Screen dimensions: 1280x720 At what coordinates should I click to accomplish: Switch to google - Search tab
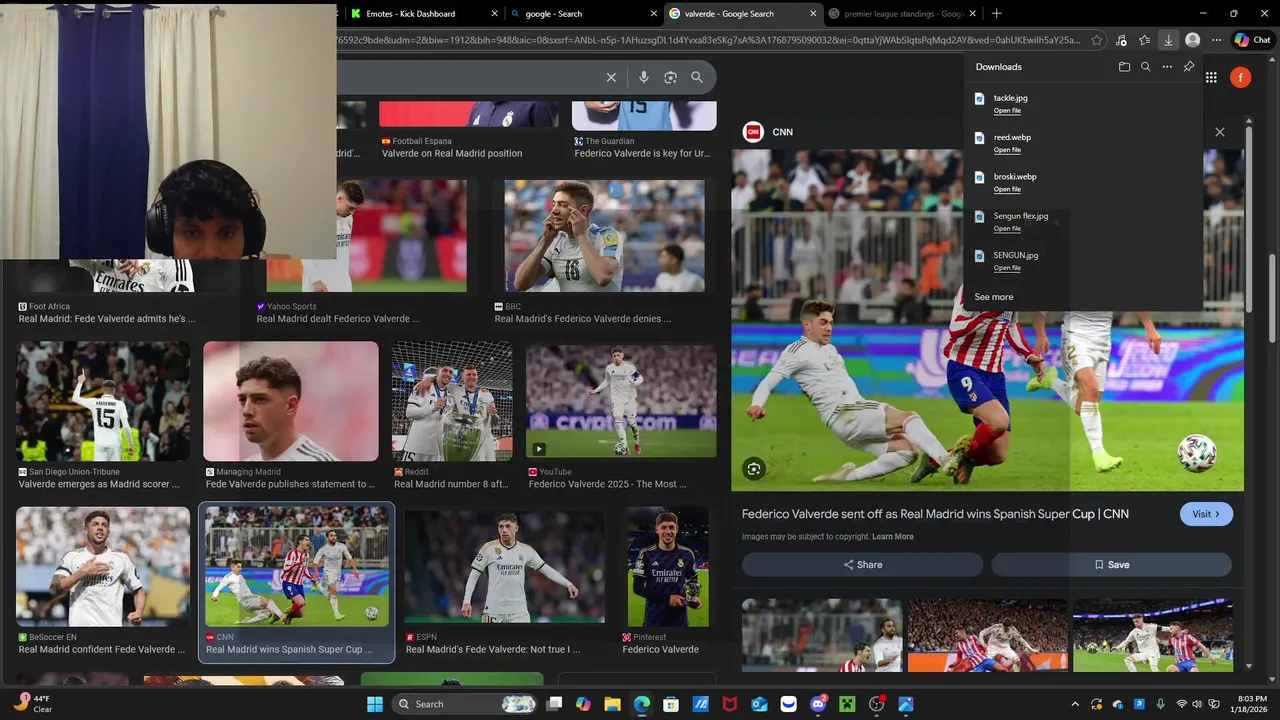click(x=583, y=14)
